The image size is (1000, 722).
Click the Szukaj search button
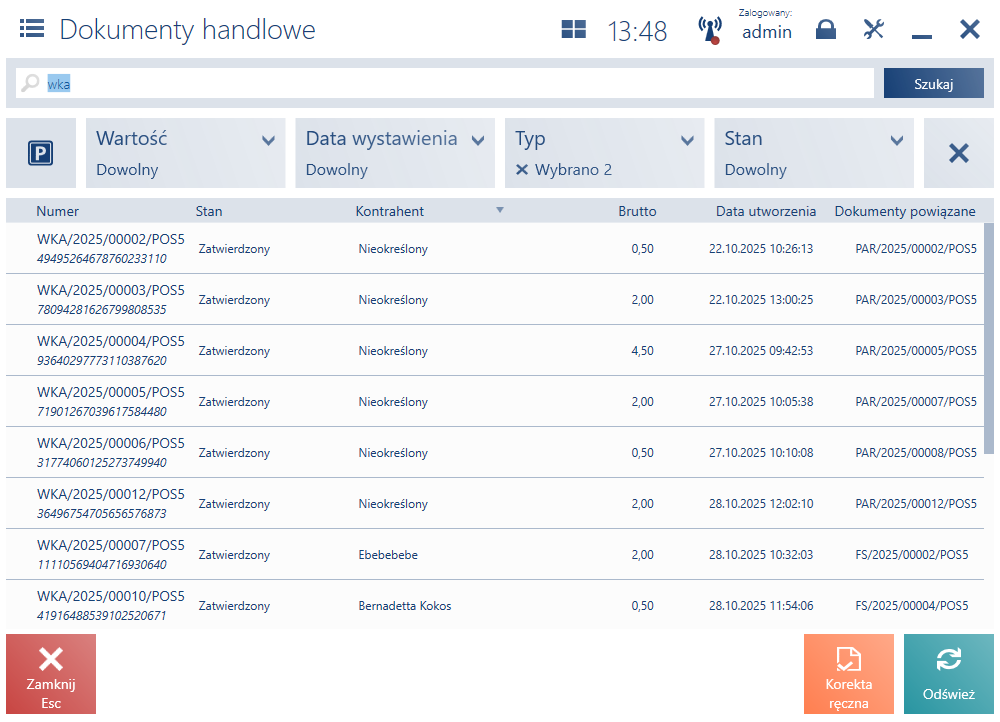[934, 84]
